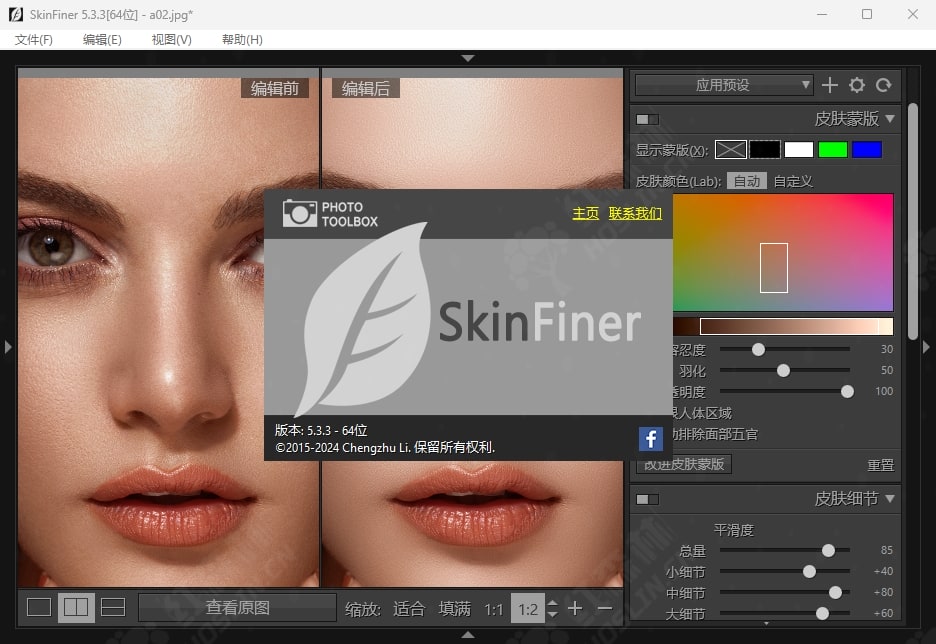Click the right panel vertical scrollbar

pos(912,221)
